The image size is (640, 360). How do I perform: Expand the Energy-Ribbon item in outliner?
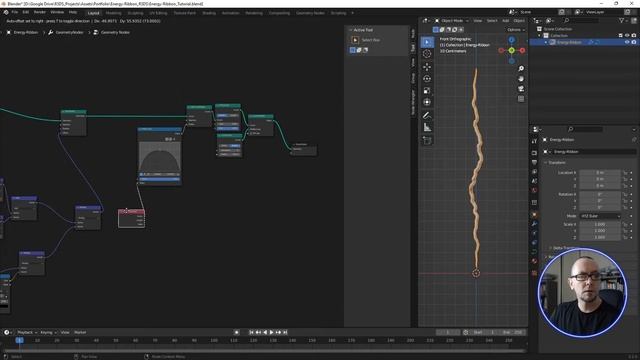546,42
